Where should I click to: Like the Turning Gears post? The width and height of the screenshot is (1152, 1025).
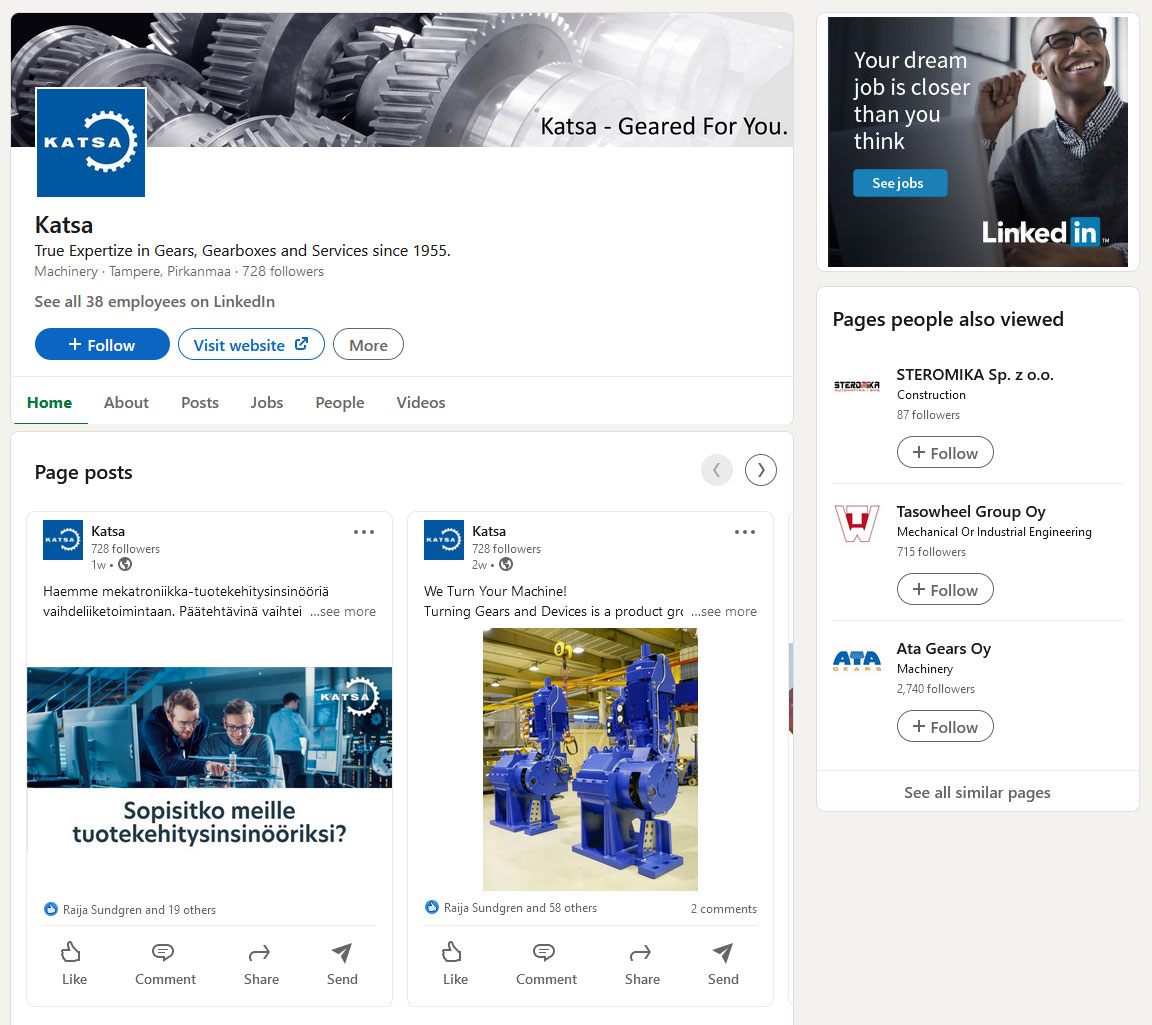[x=455, y=963]
